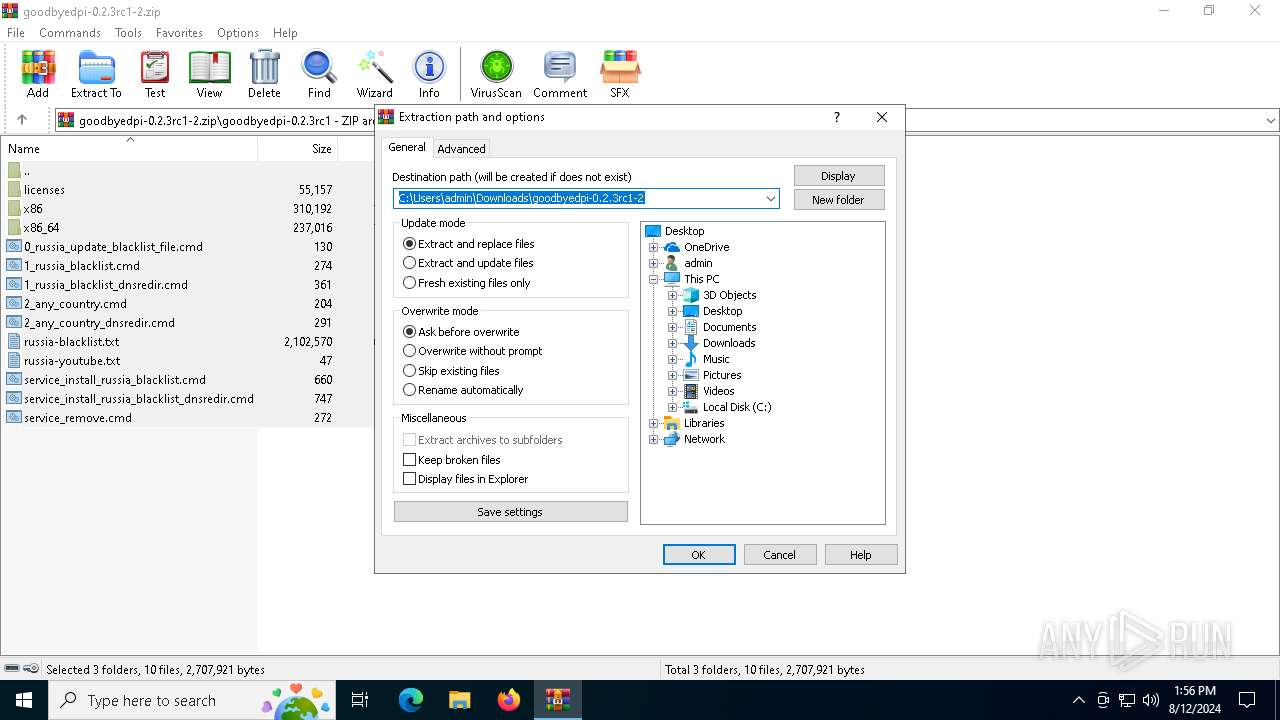Open Firefox from taskbar

509,700
